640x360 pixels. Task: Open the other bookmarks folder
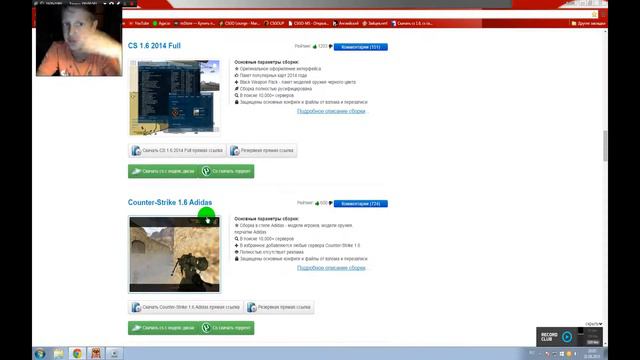tap(588, 23)
